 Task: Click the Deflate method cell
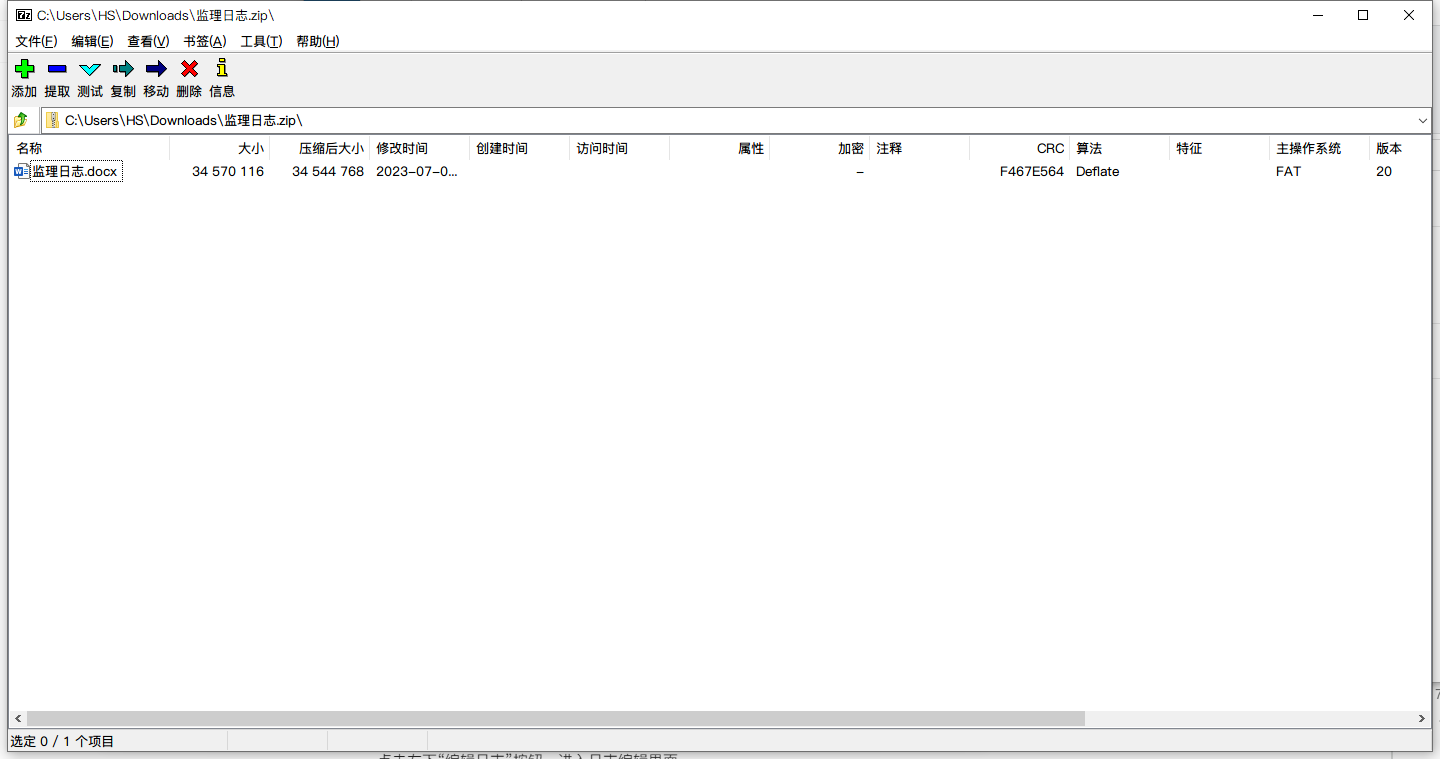click(x=1098, y=172)
